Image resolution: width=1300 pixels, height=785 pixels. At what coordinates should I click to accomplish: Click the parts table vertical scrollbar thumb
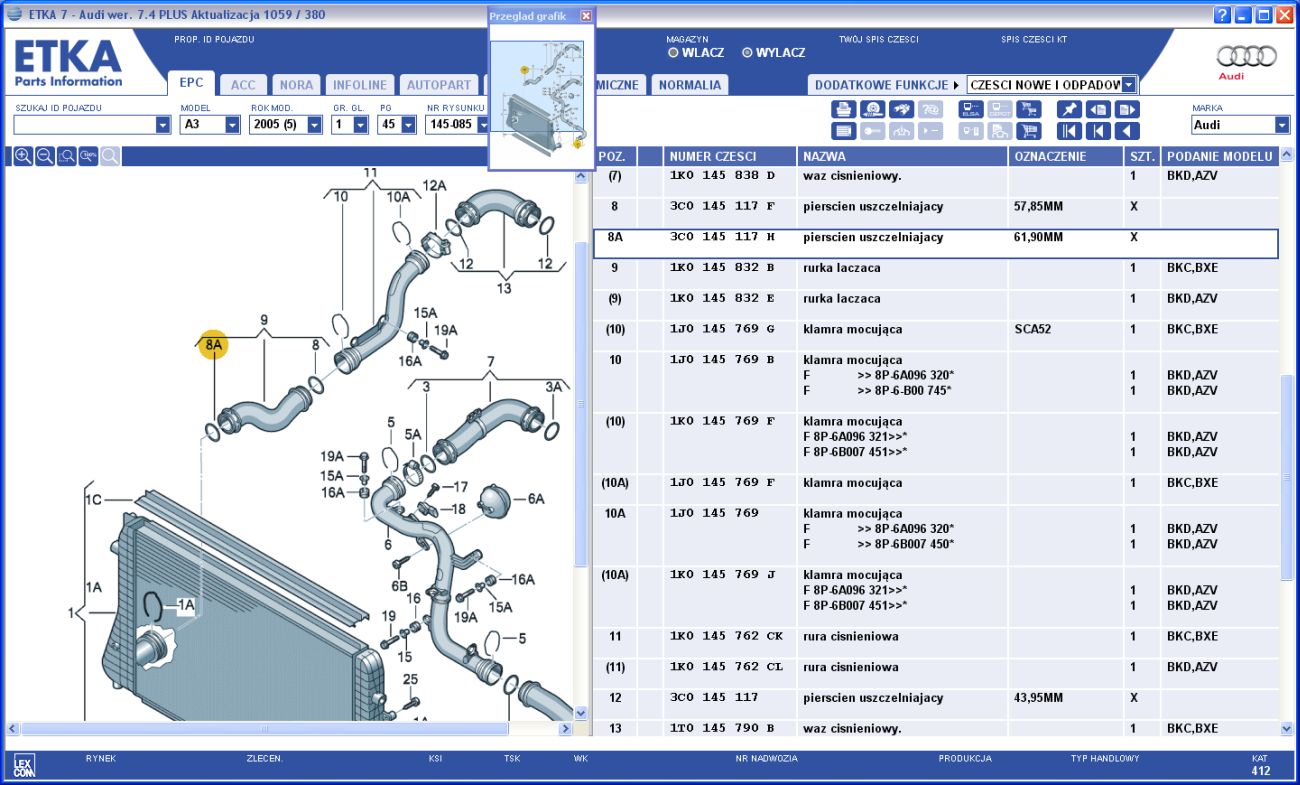tap(1286, 477)
